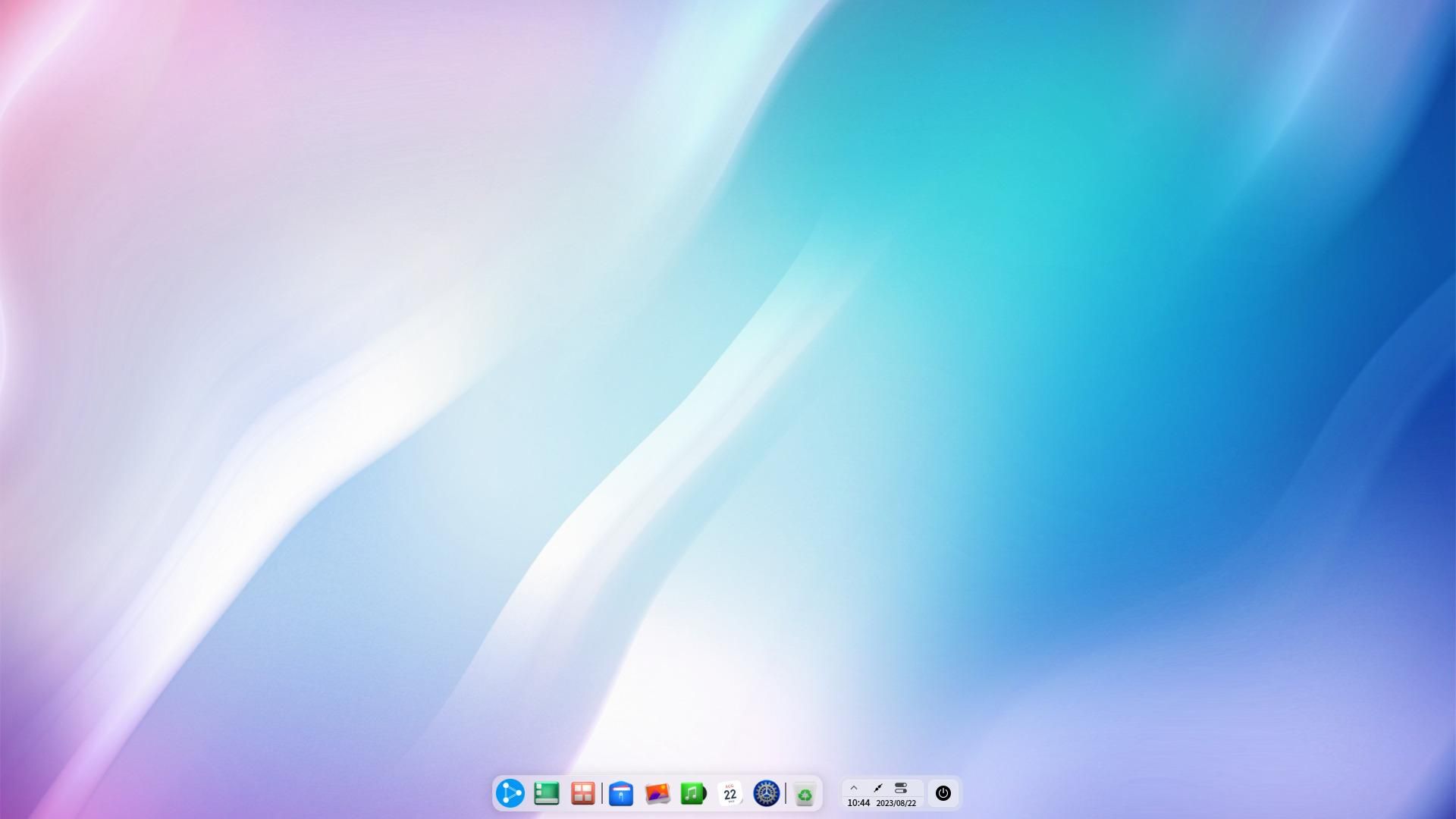Image resolution: width=1456 pixels, height=819 pixels.
Task: Open the blue File Manager
Action: tap(621, 793)
